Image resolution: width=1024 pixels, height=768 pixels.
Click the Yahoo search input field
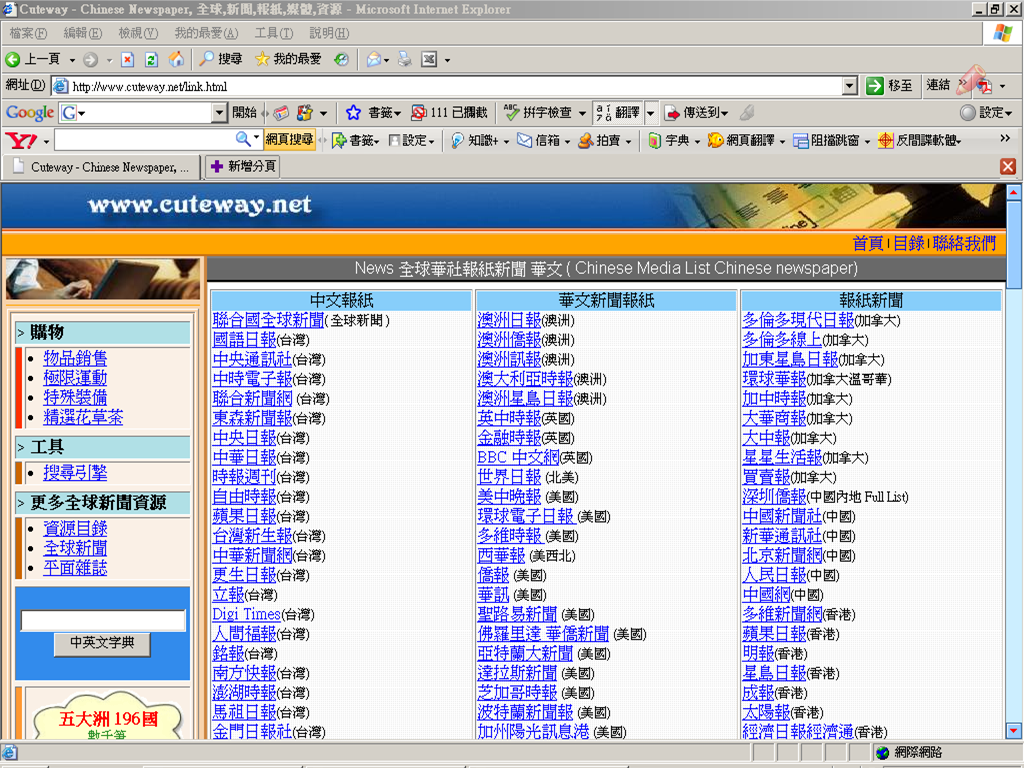(144, 140)
